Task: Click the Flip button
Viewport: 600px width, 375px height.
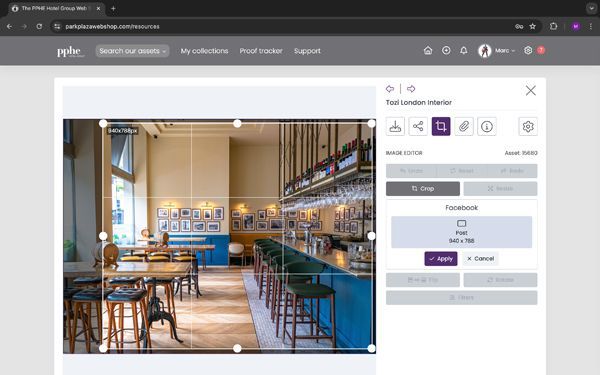Action: (x=423, y=280)
